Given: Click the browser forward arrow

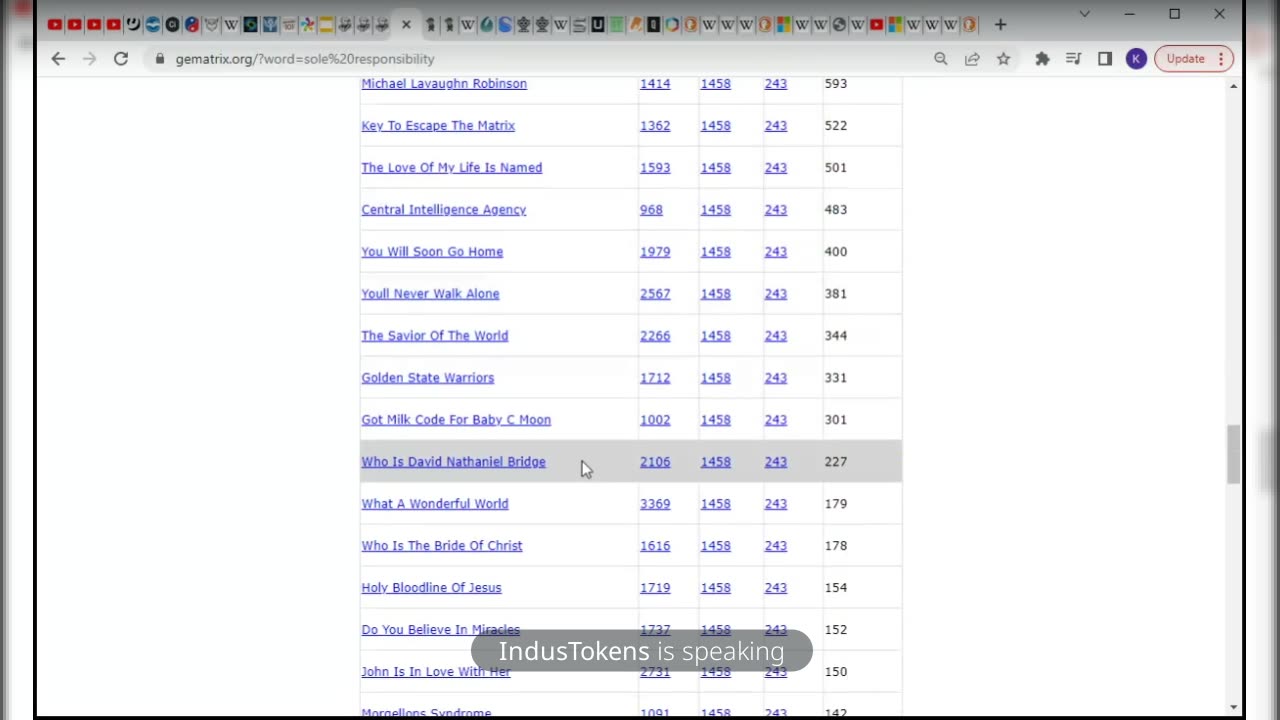Looking at the screenshot, I should point(89,59).
